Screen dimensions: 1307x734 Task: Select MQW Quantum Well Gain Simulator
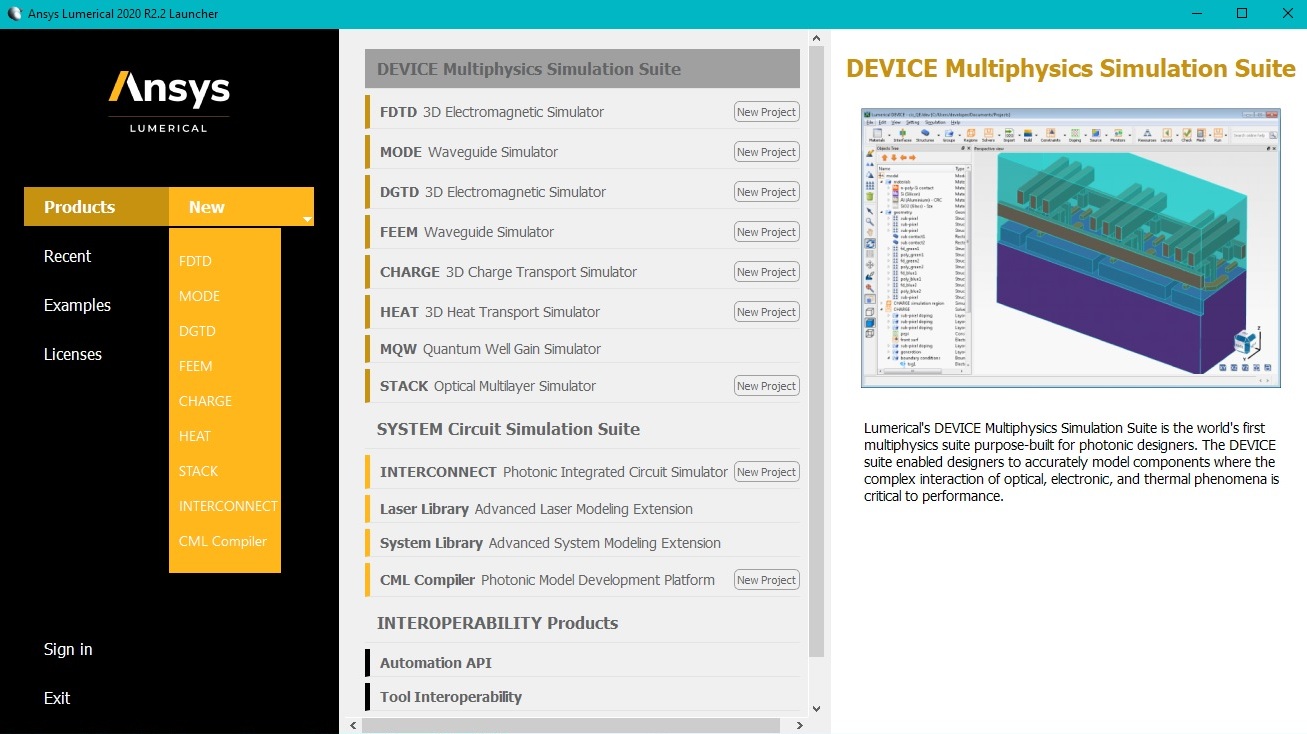click(x=490, y=349)
